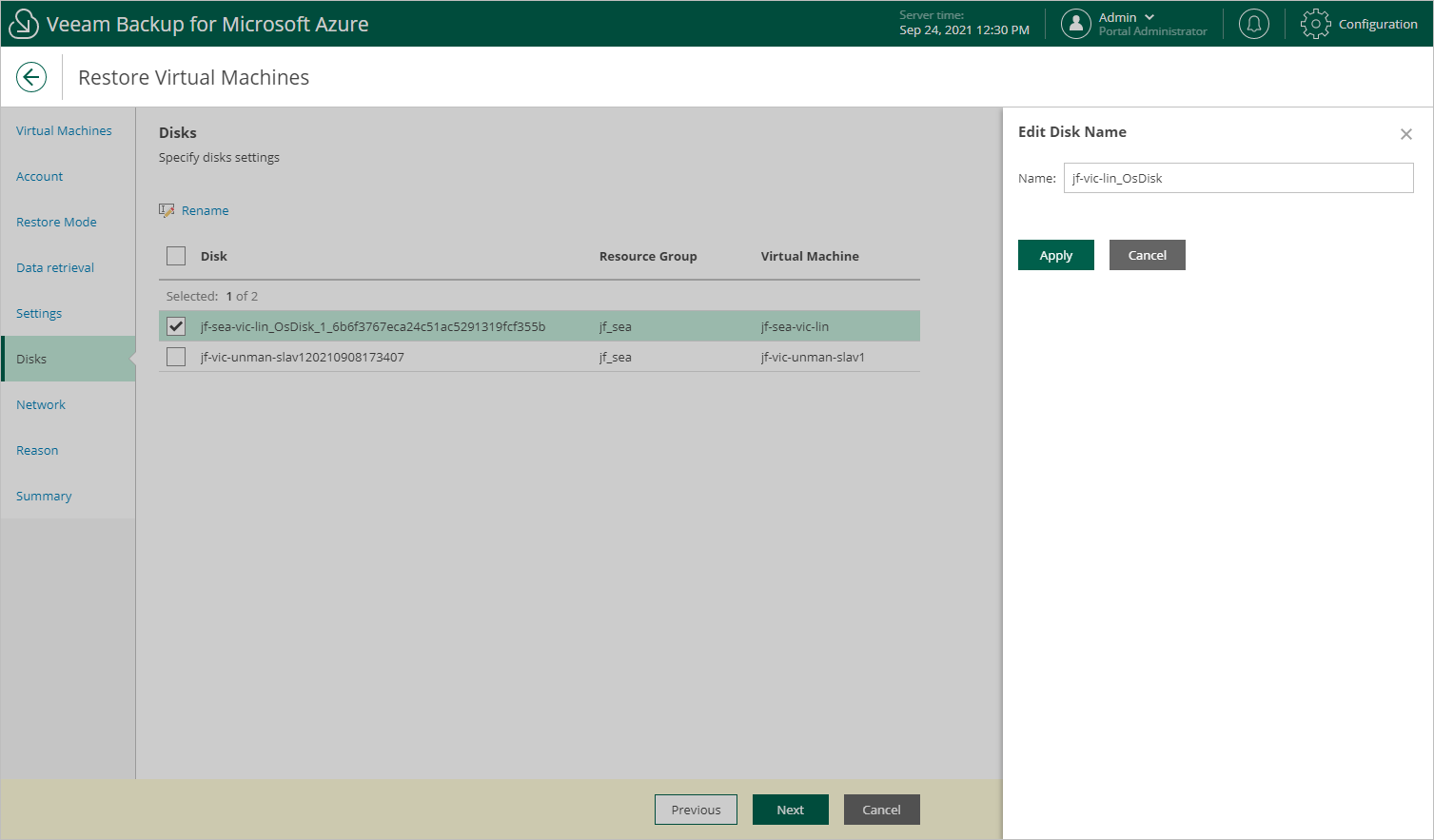Toggle the select-all disks checkbox

pyautogui.click(x=176, y=256)
